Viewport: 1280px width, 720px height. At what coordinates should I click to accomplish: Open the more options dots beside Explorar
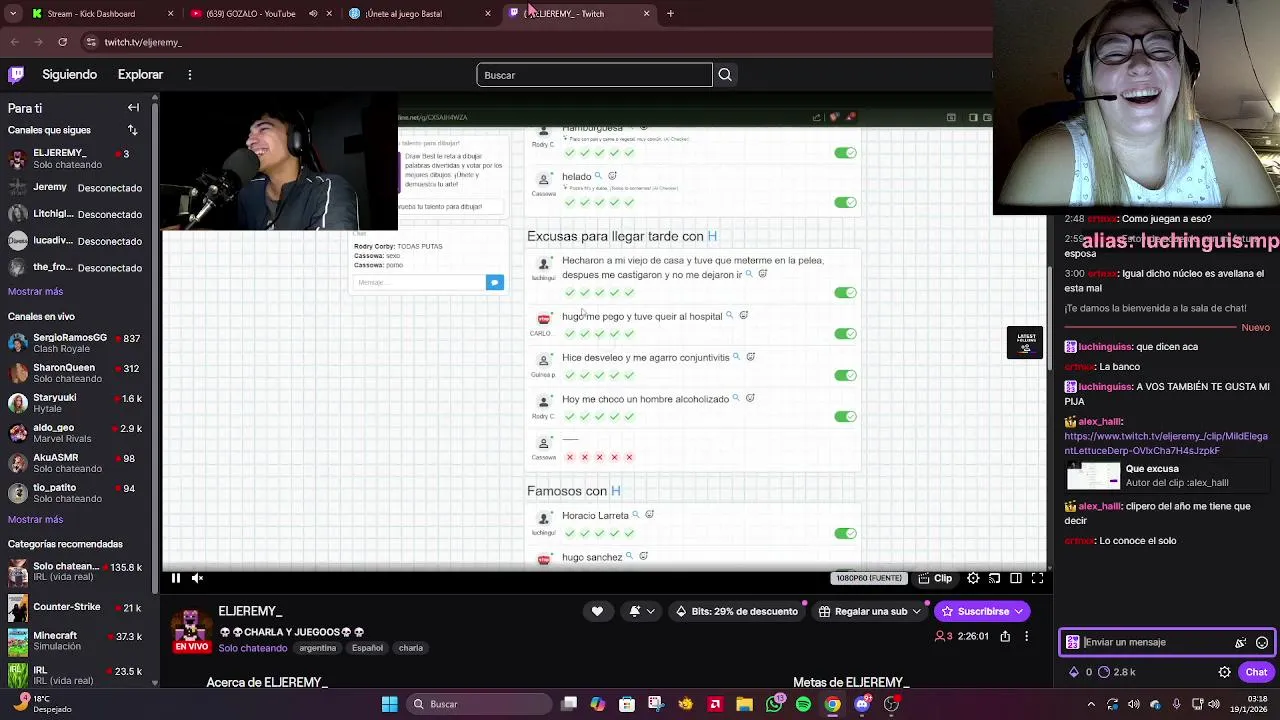coord(189,75)
